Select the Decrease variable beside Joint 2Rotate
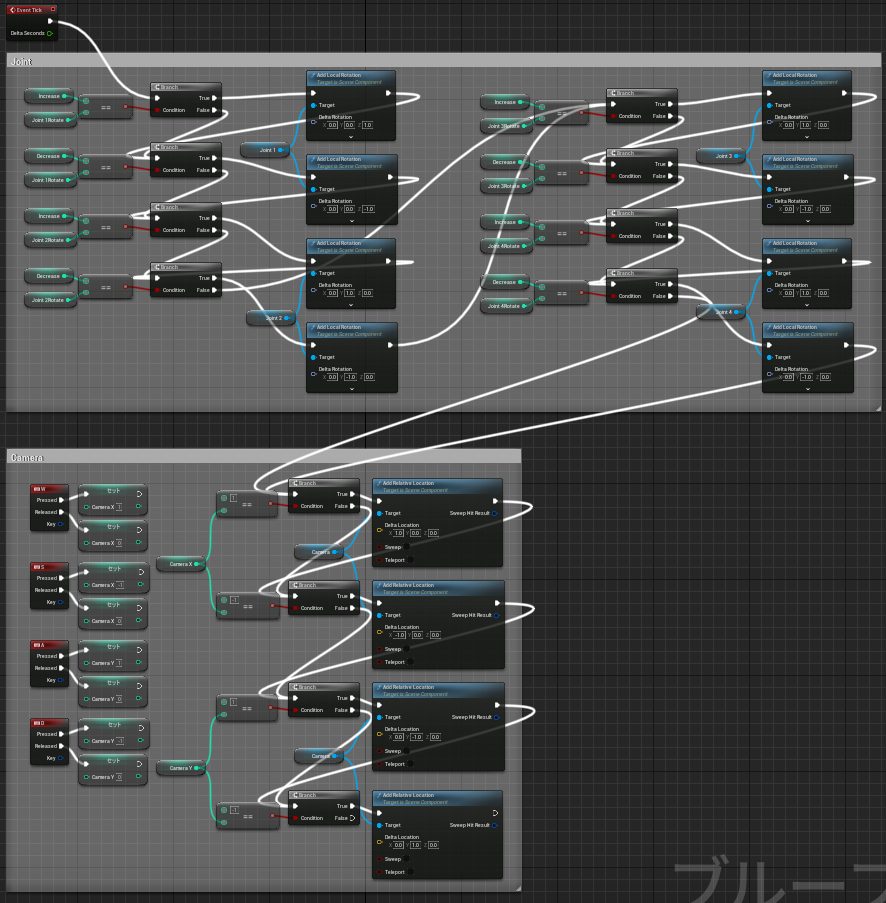The image size is (886, 903). point(48,276)
